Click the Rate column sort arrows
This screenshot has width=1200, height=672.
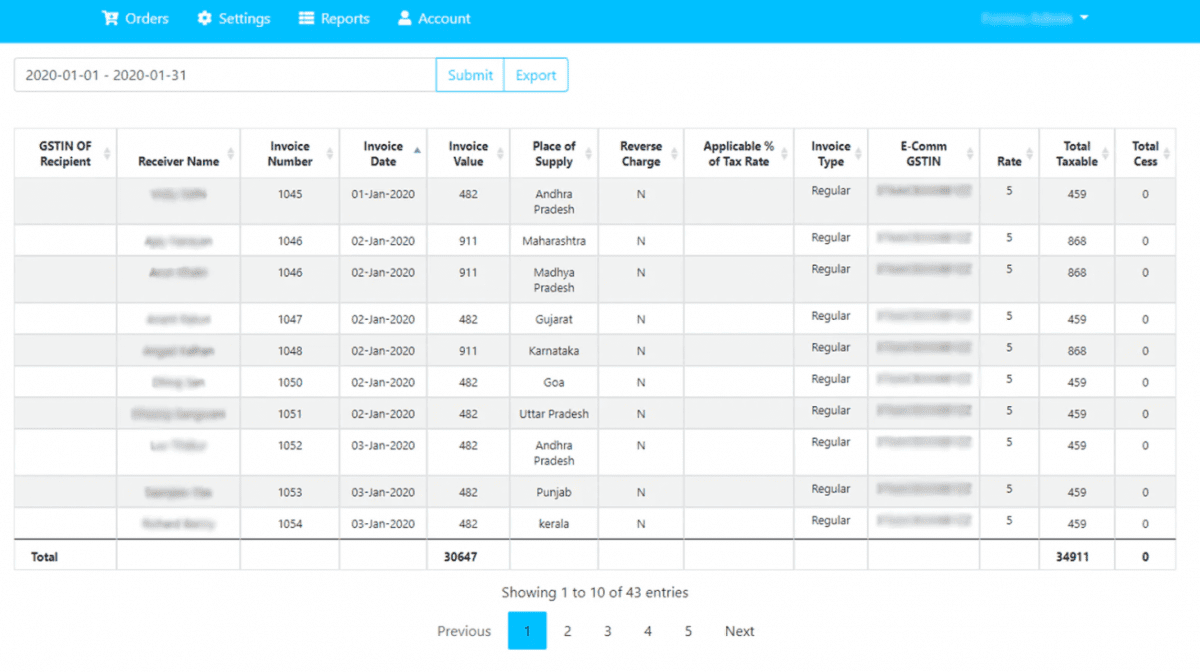tap(1027, 152)
